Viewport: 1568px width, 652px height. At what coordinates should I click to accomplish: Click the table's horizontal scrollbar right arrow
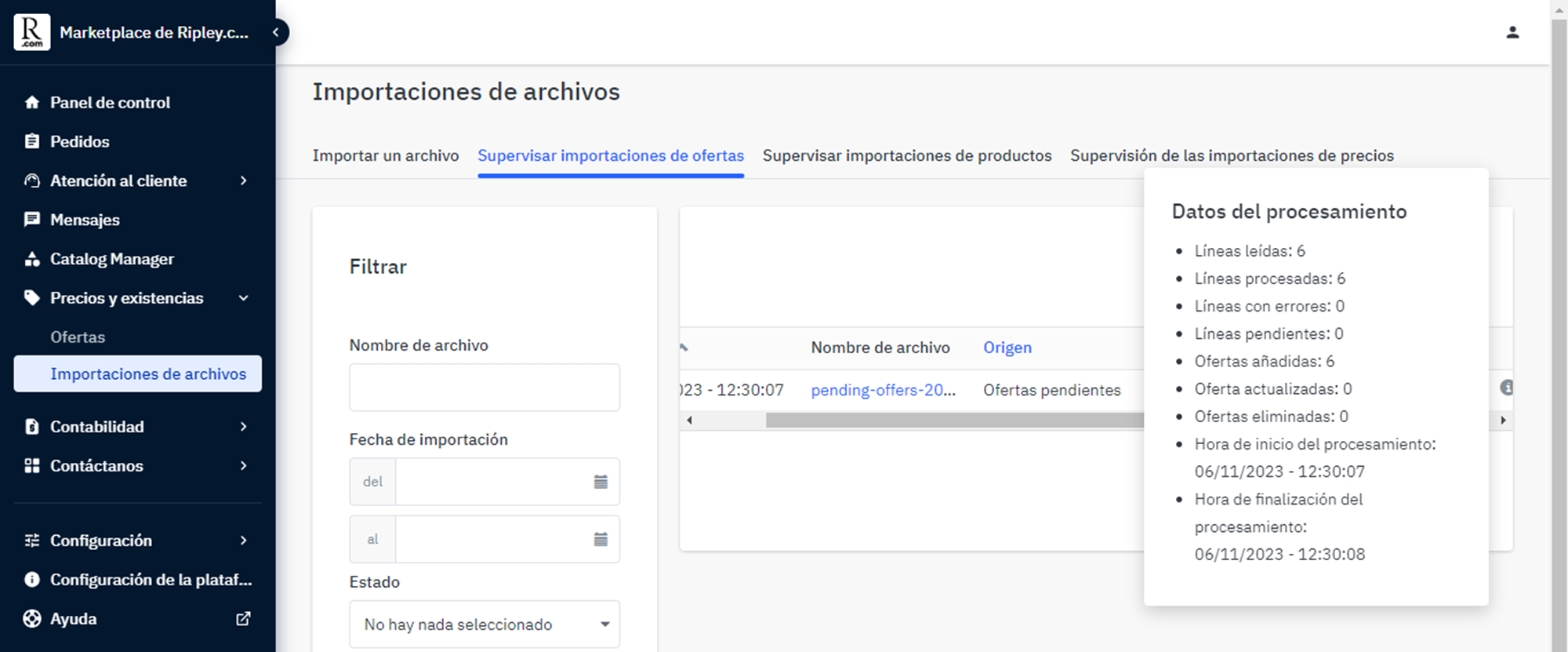(x=1503, y=421)
